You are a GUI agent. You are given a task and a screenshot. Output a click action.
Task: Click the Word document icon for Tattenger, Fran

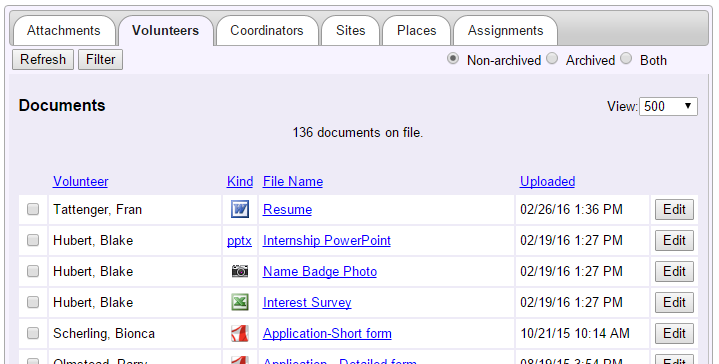[240, 210]
